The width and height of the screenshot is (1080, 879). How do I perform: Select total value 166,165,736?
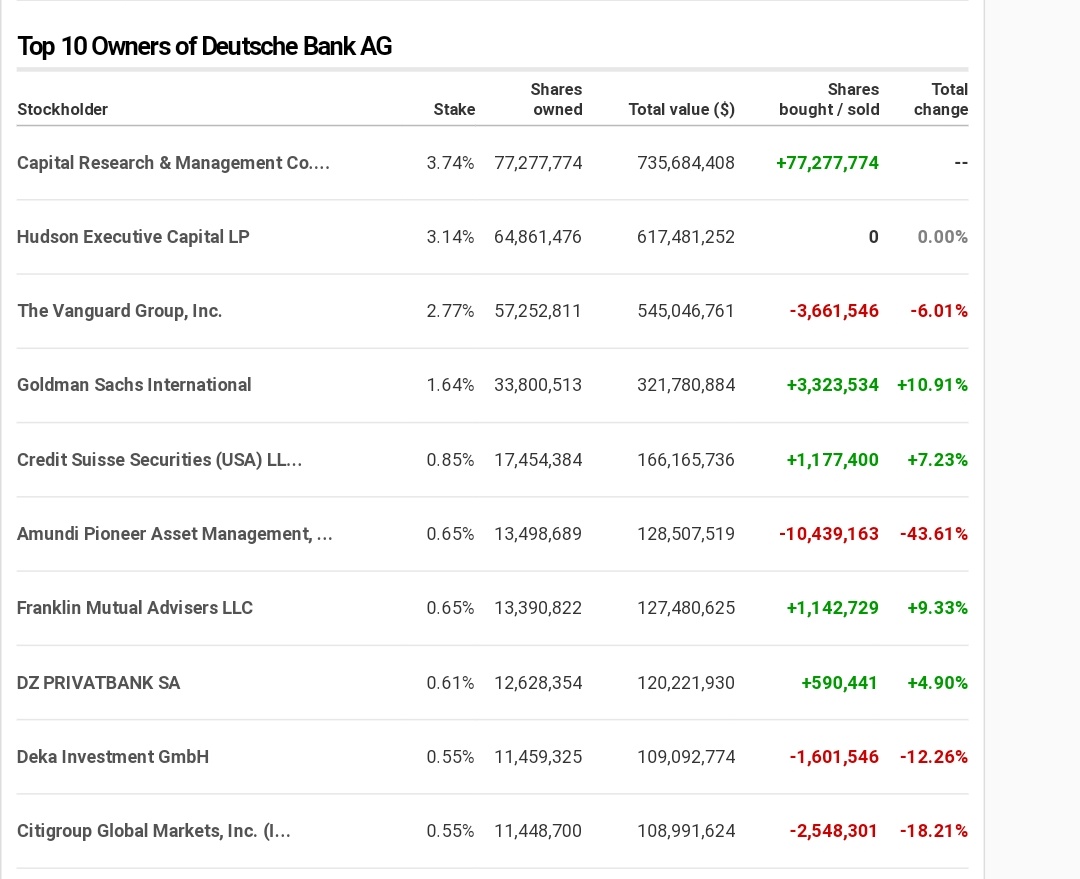click(686, 459)
